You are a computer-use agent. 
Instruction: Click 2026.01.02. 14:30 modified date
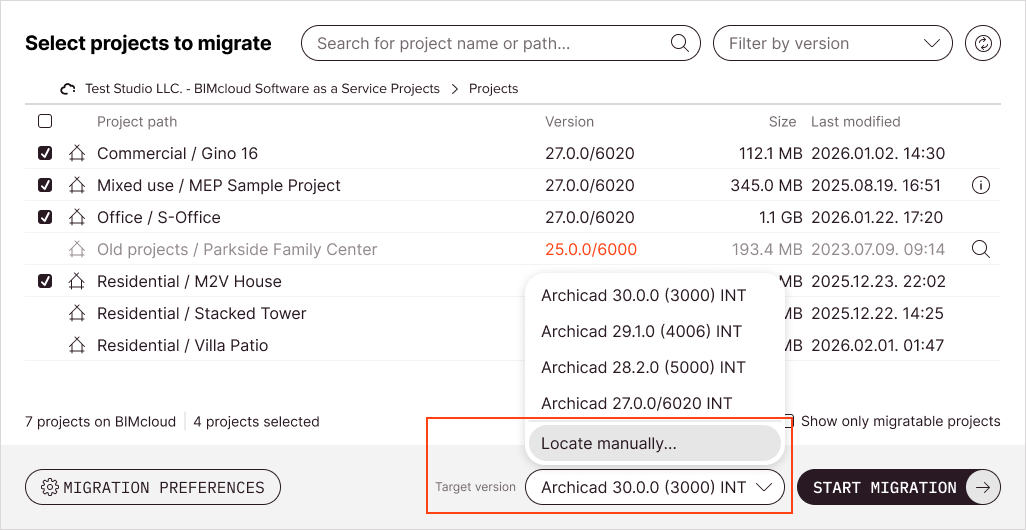point(878,154)
